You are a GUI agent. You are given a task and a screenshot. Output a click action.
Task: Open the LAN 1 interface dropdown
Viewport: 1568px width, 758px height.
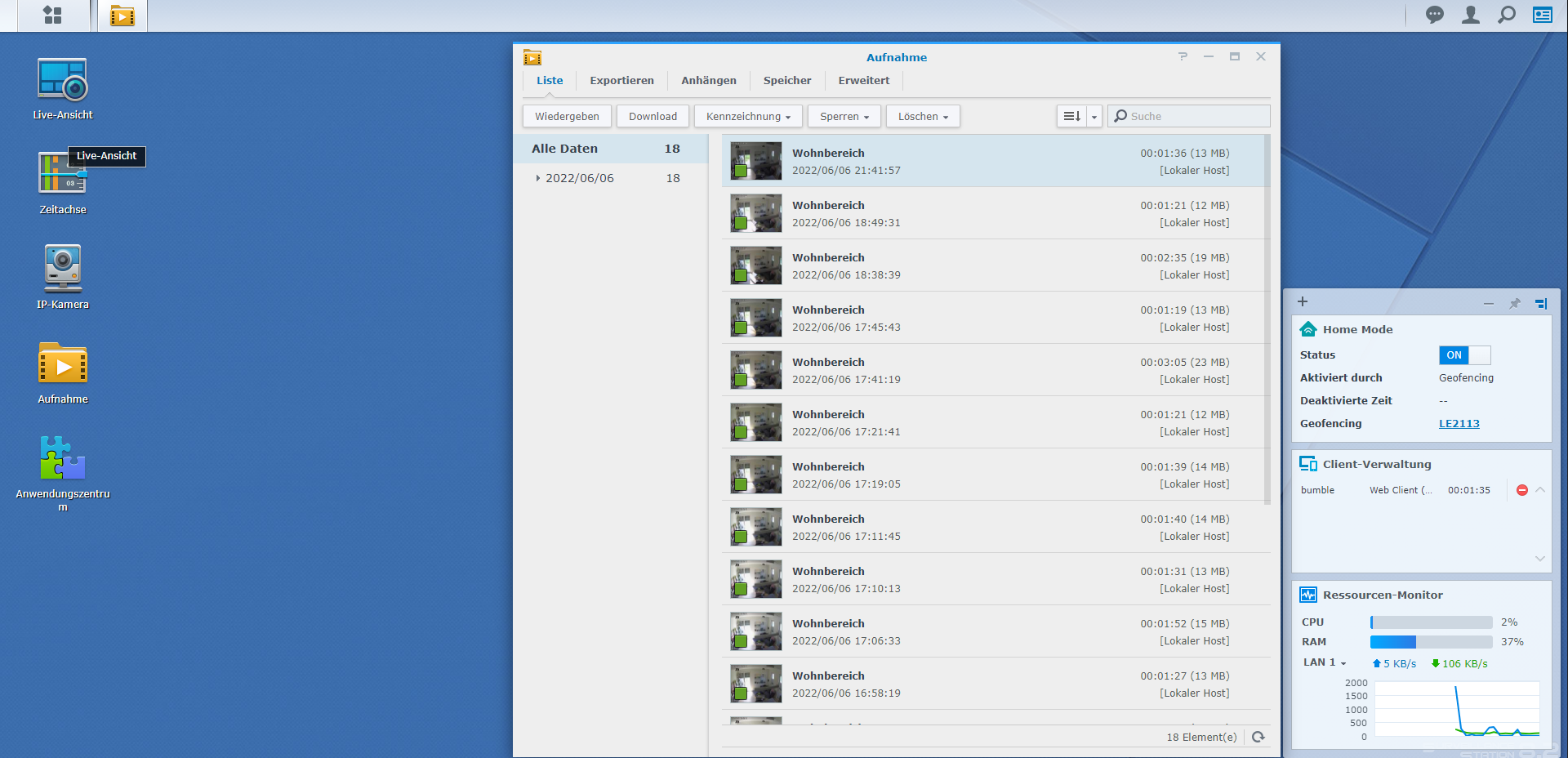(1325, 662)
